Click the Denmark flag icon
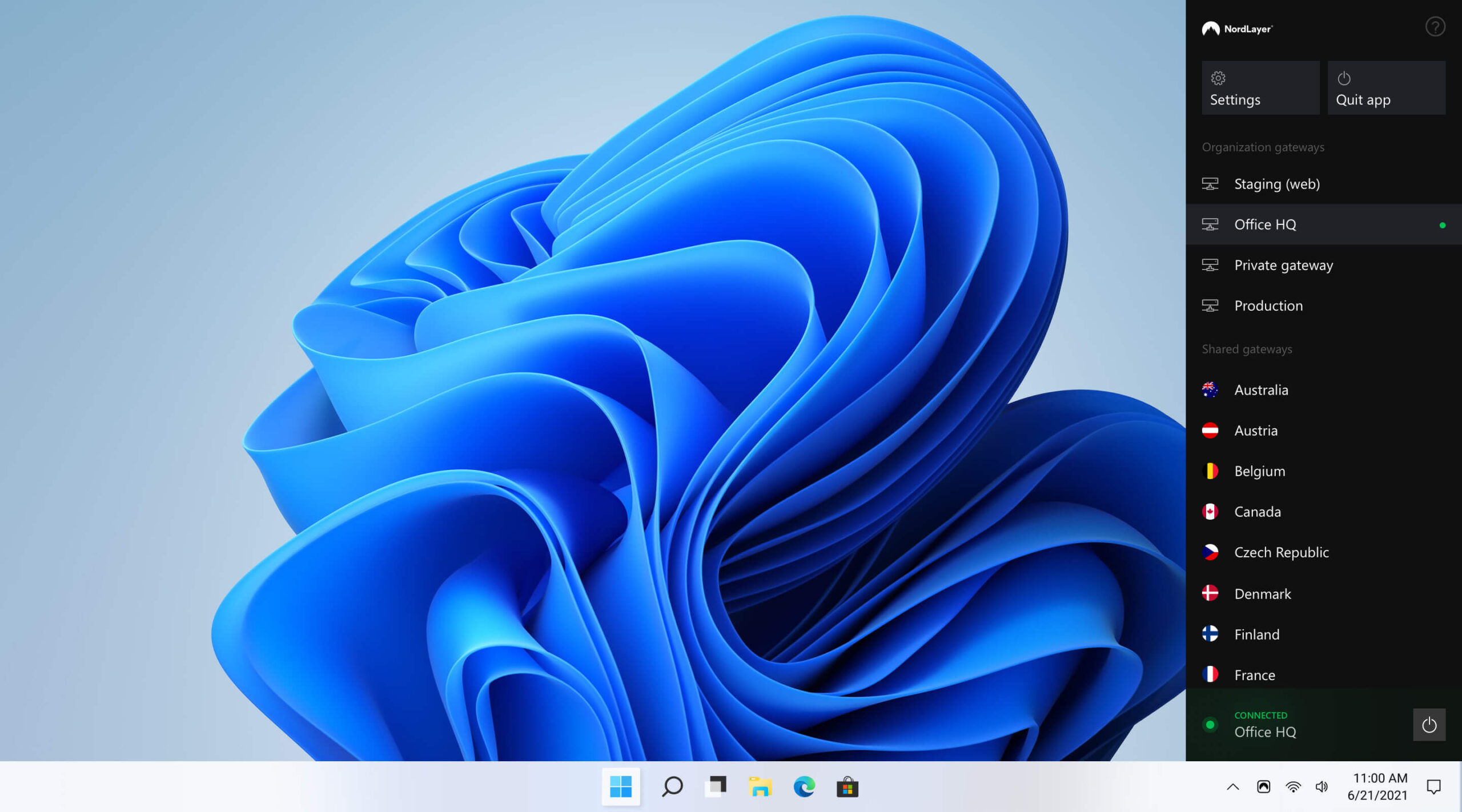This screenshot has width=1462, height=812. (x=1210, y=593)
